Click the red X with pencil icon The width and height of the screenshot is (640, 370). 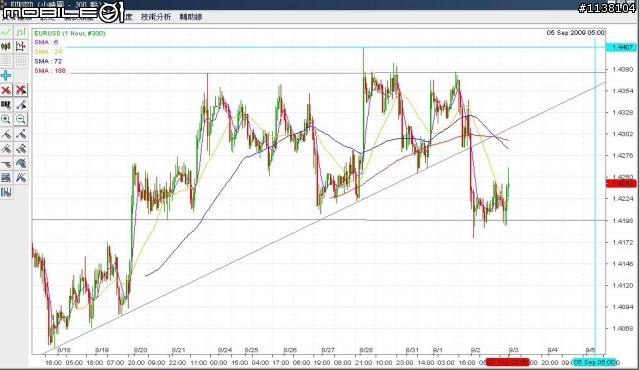(21, 90)
